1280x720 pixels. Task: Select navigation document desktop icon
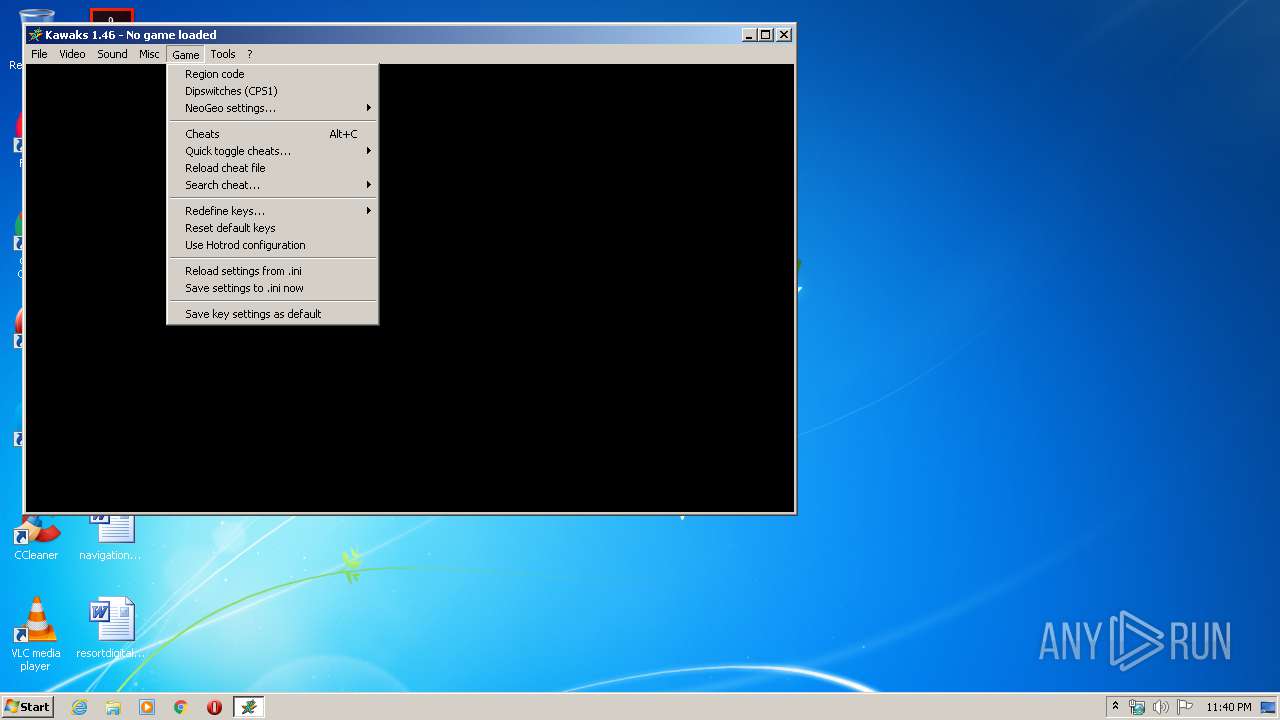110,538
